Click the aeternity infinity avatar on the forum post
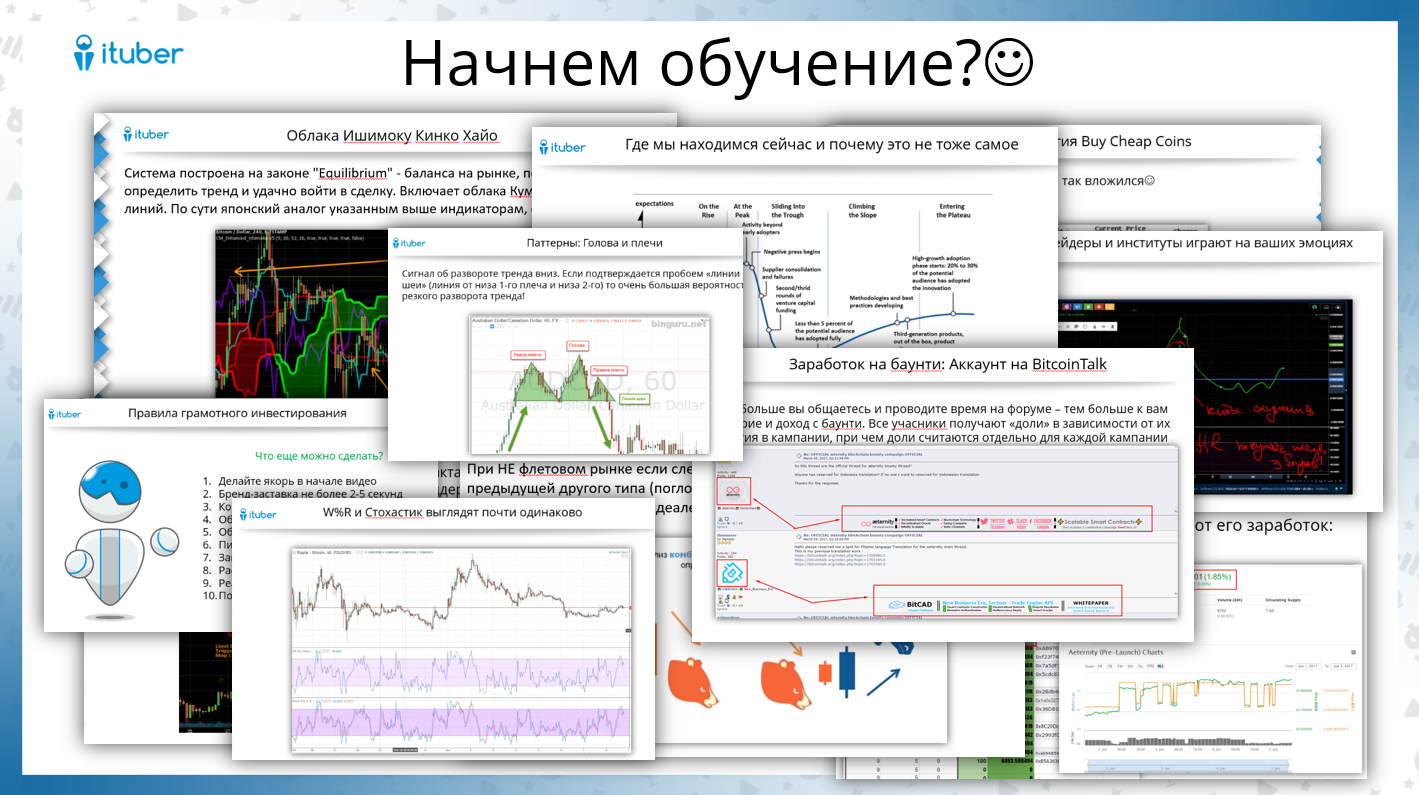Image resolution: width=1419 pixels, height=795 pixels. pyautogui.click(x=733, y=491)
